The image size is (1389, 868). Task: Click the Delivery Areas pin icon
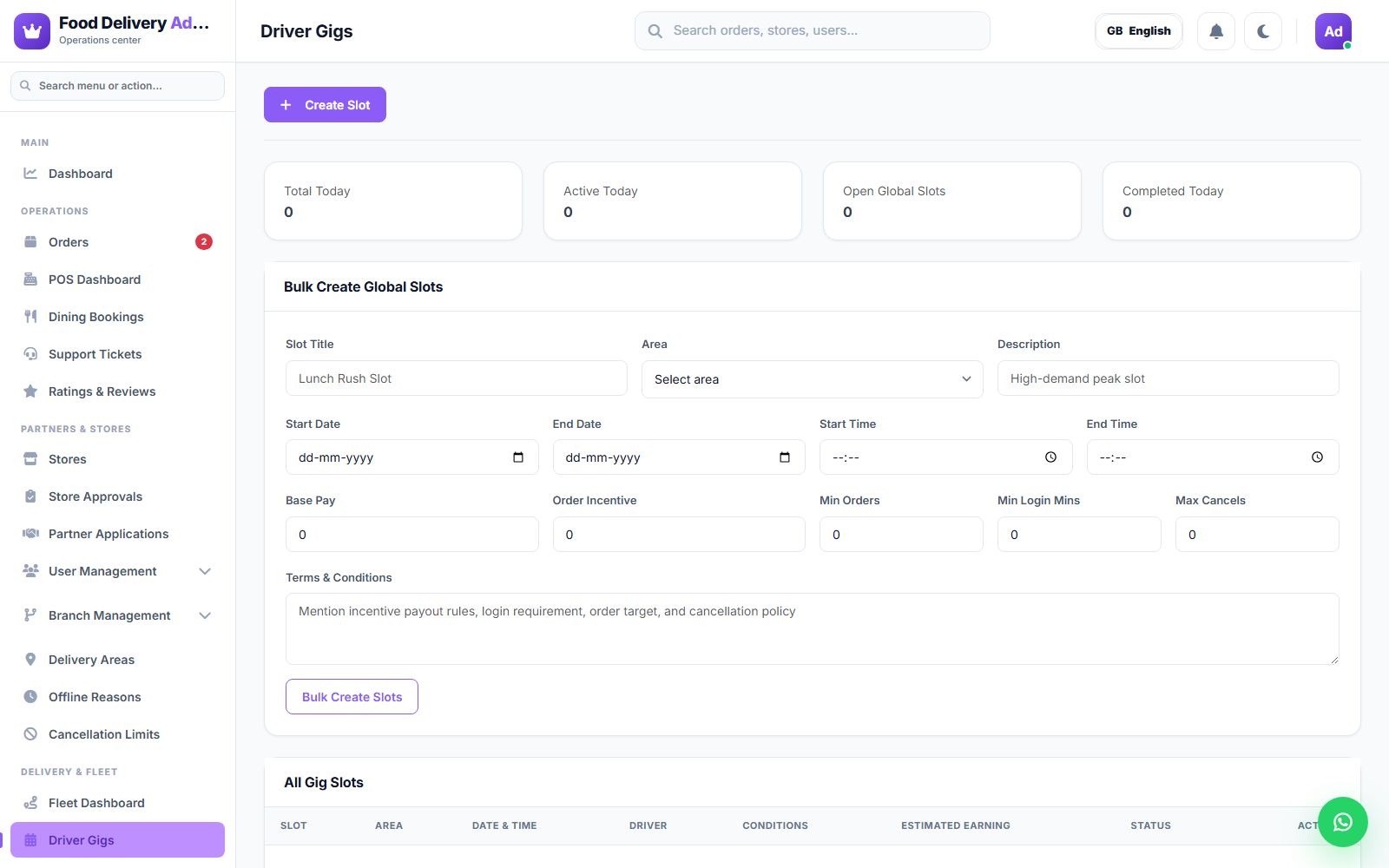pos(30,660)
